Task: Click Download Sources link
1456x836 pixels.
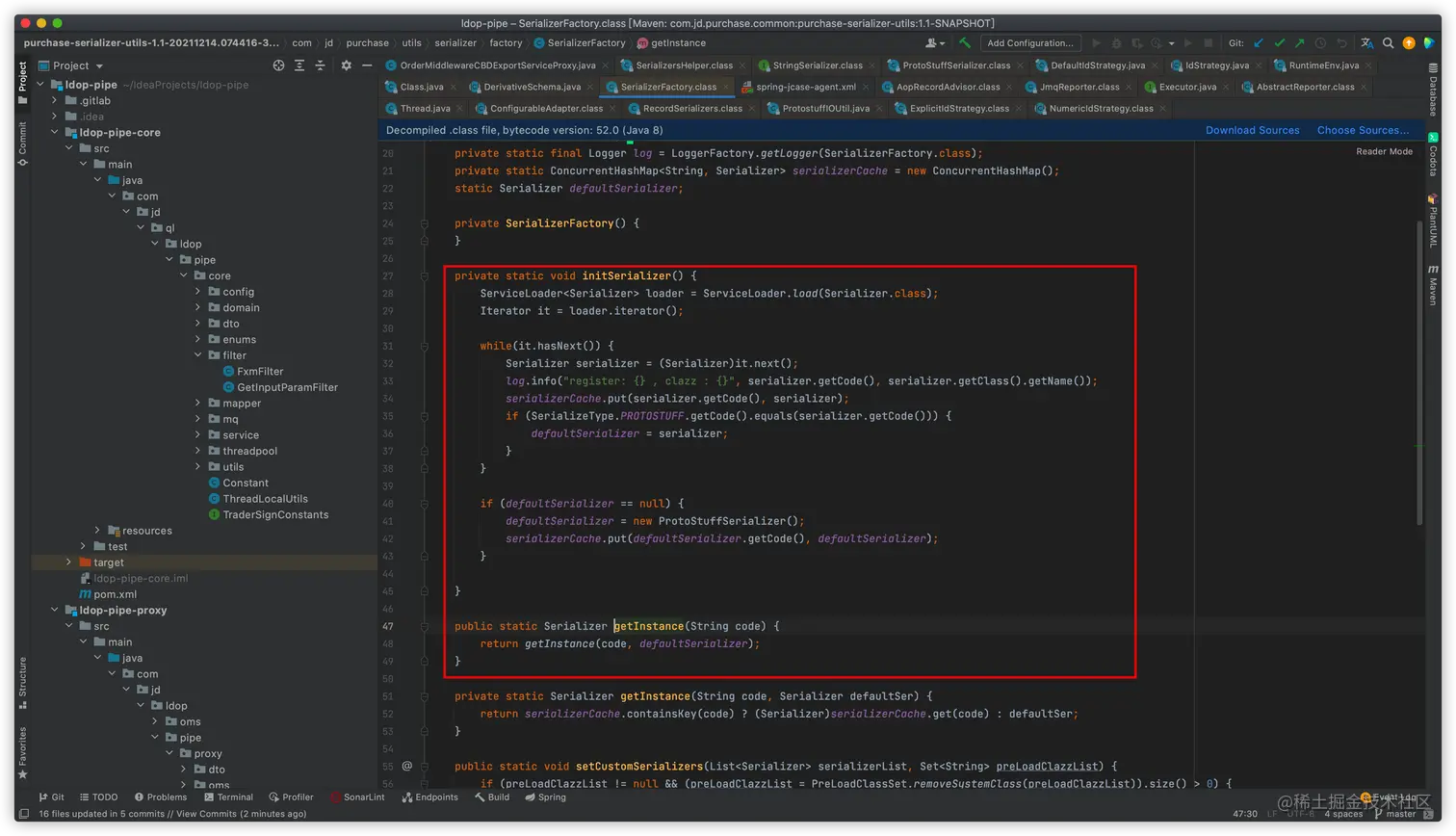Action: pyautogui.click(x=1252, y=130)
